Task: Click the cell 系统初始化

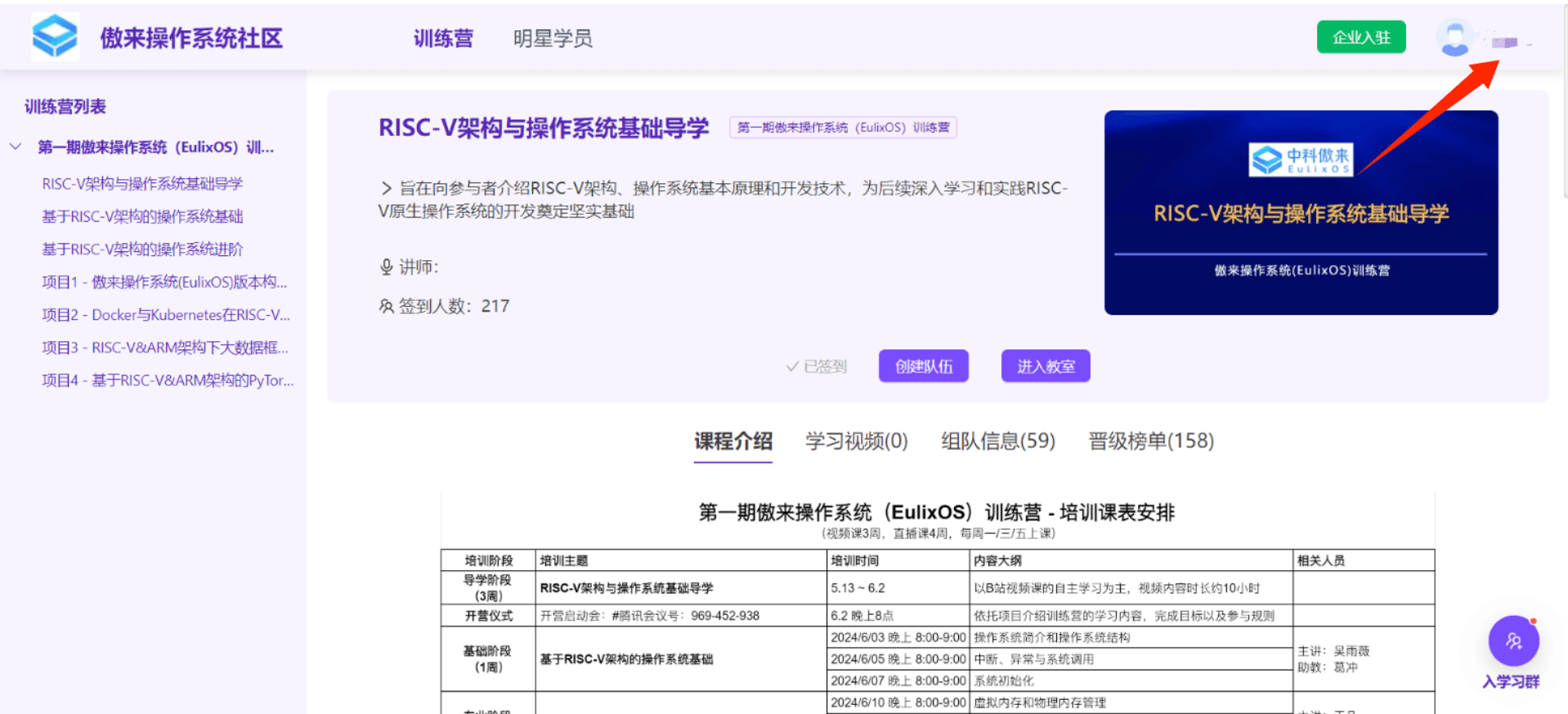Action: click(1131, 680)
